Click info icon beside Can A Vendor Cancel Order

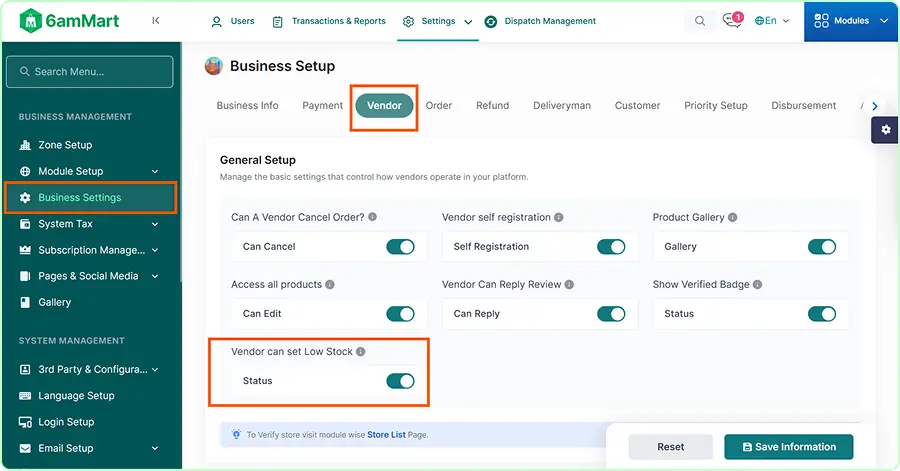point(373,217)
